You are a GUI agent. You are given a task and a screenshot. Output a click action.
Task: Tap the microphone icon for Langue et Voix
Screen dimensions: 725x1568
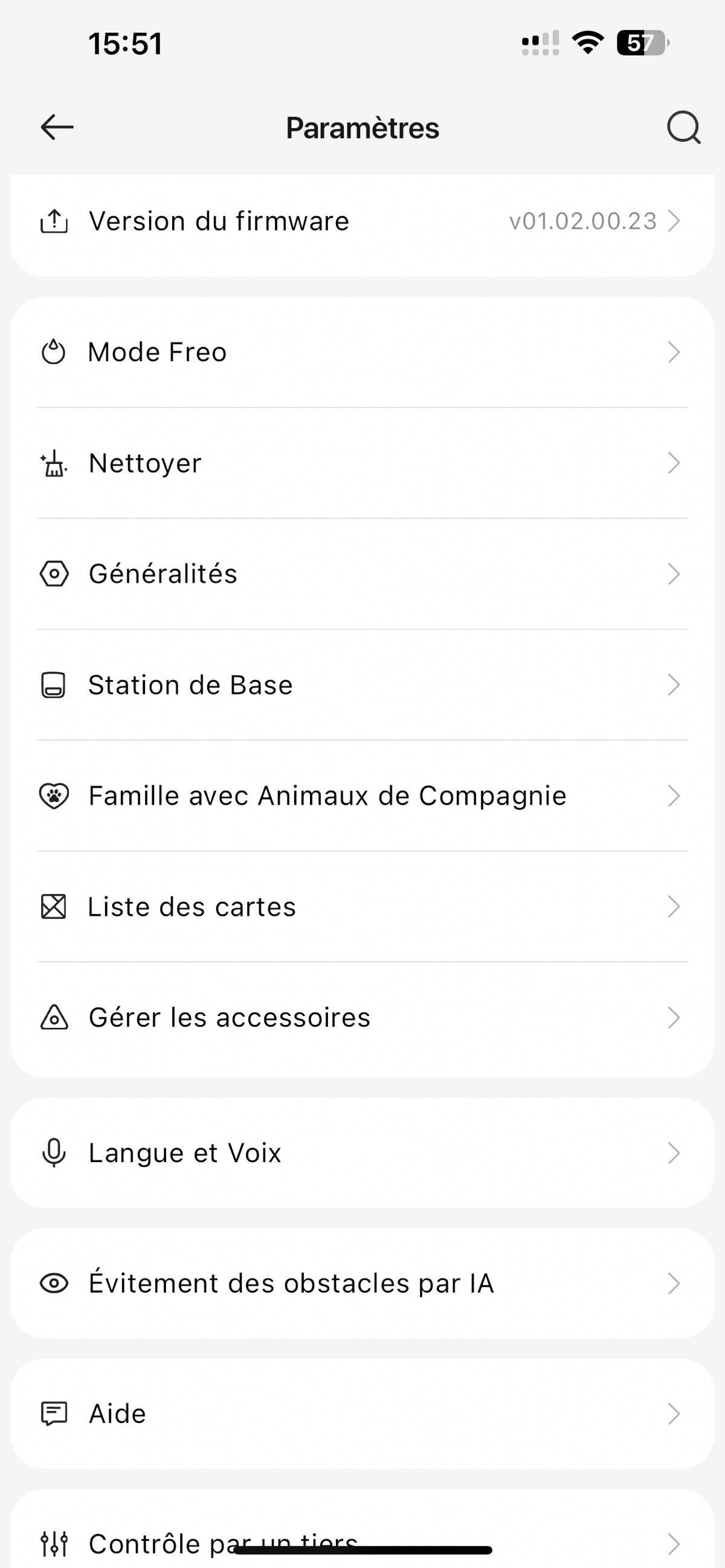(x=54, y=1152)
